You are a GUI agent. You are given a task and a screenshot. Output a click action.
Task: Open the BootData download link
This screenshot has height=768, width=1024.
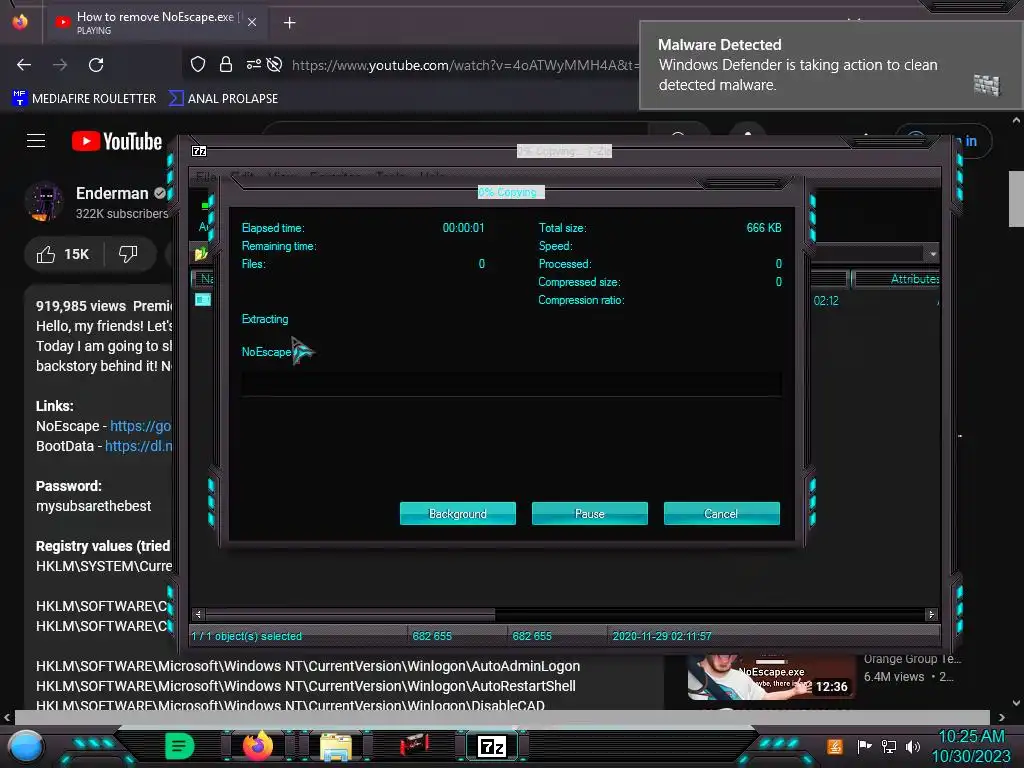[x=138, y=446]
